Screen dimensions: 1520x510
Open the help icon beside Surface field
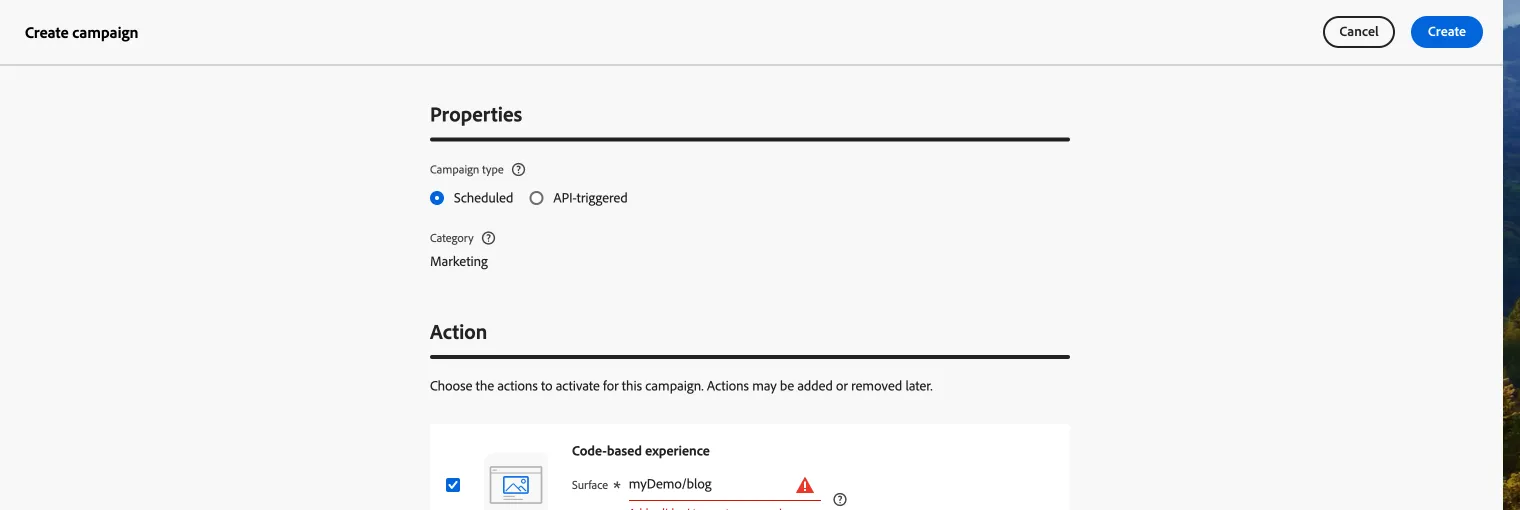(x=840, y=499)
